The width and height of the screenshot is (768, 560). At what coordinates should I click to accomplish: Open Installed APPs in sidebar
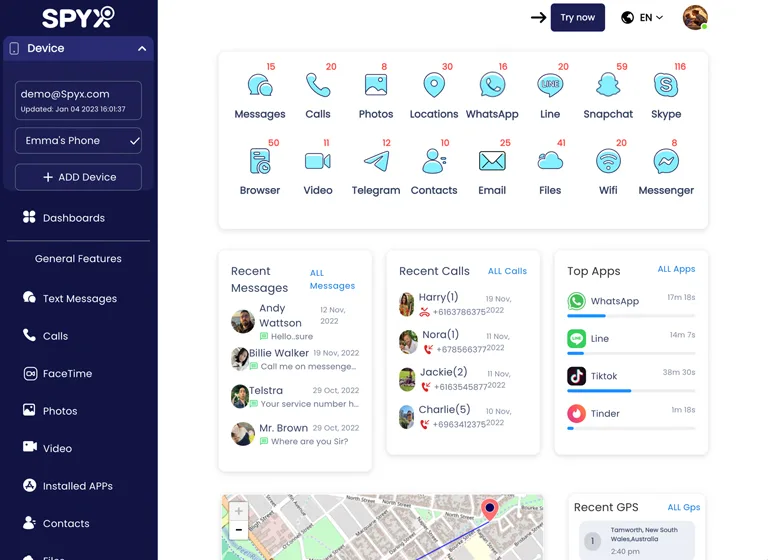(x=68, y=486)
